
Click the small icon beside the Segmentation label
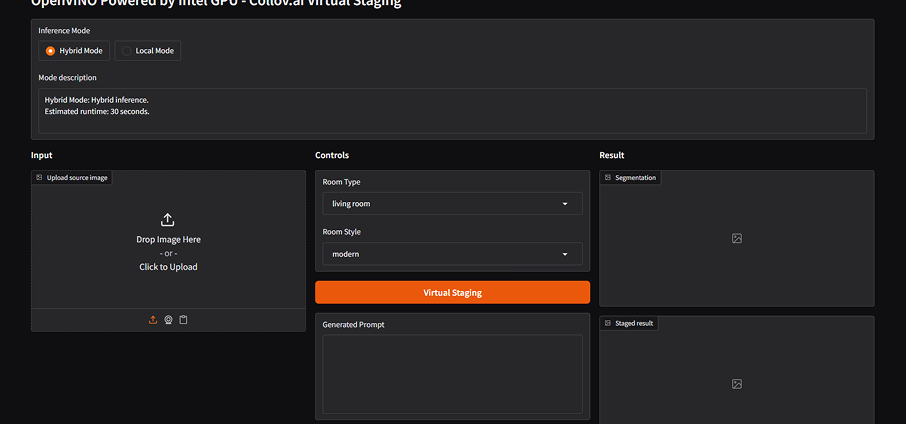608,178
